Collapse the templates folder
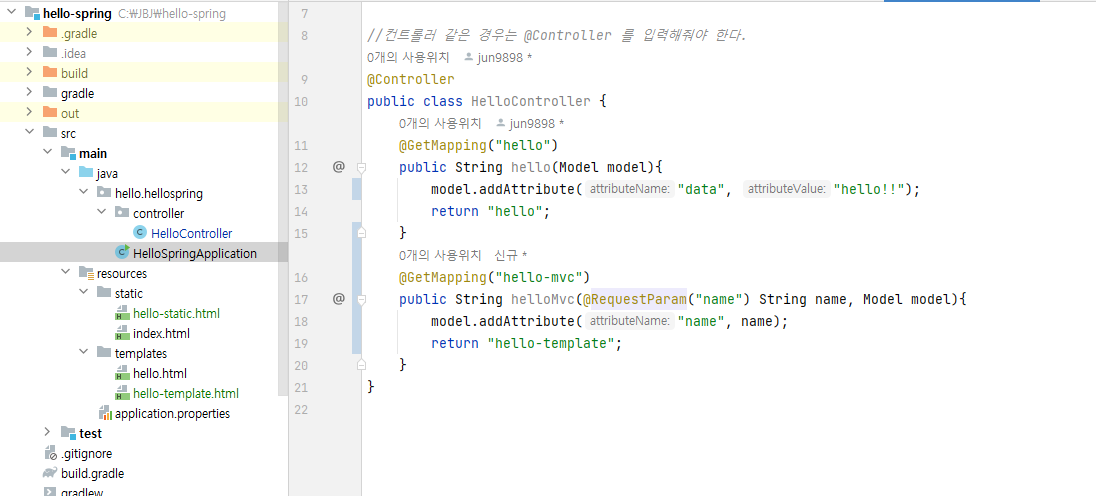 [83, 353]
